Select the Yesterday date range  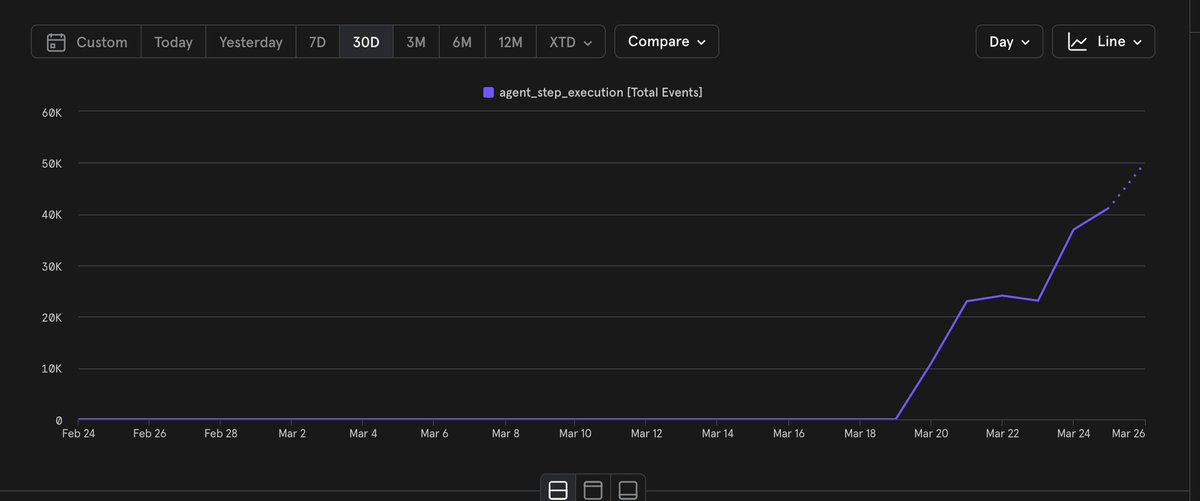251,42
